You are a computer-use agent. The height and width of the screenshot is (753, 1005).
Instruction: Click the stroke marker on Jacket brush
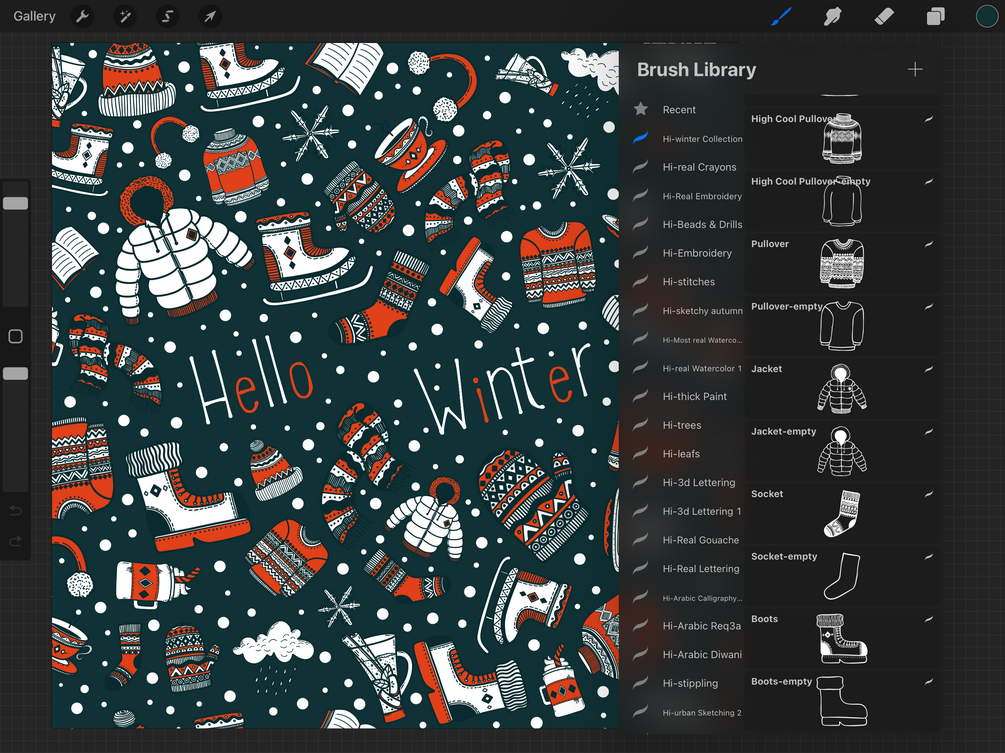click(x=928, y=369)
